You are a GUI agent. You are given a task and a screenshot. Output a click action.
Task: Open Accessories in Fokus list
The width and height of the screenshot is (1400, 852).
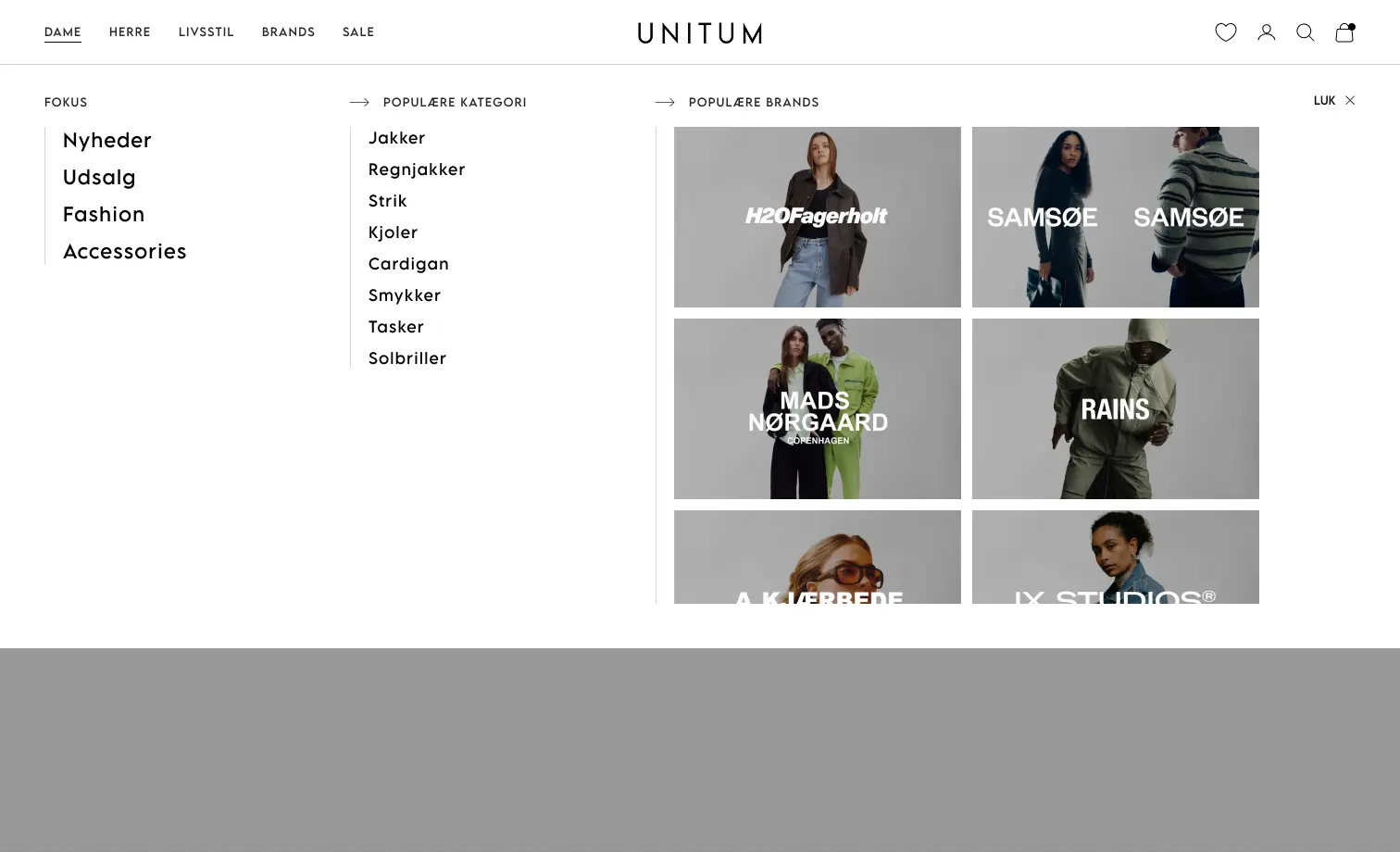pos(125,251)
